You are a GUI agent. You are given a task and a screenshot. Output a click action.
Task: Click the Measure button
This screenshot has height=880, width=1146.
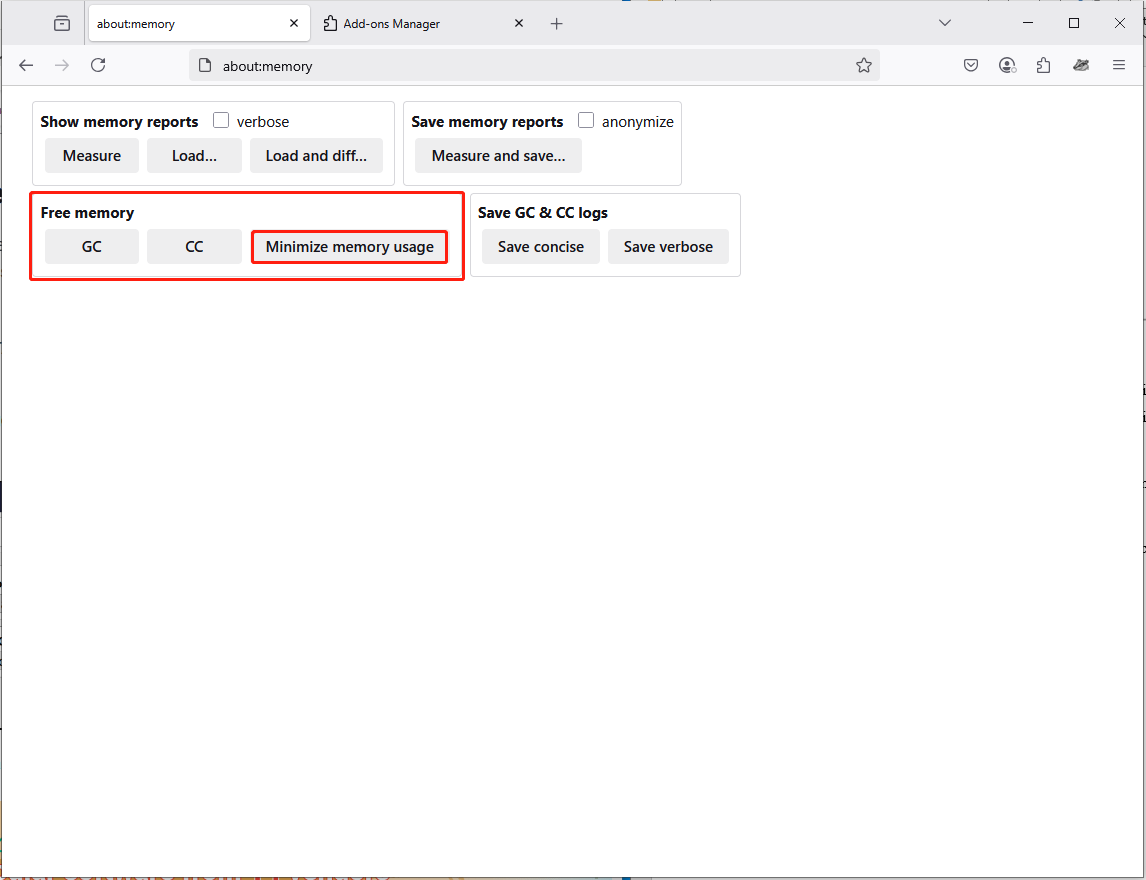[x=92, y=156]
